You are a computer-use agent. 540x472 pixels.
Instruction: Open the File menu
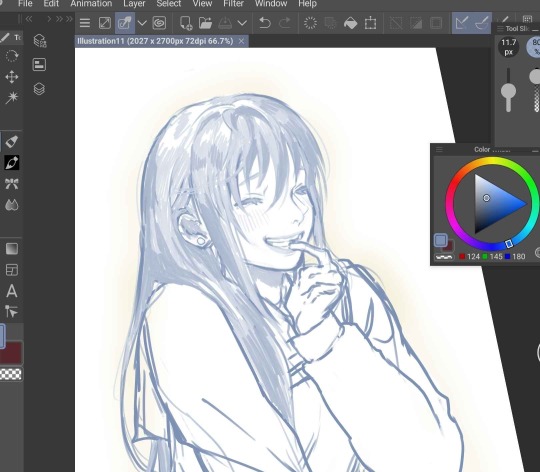point(25,4)
